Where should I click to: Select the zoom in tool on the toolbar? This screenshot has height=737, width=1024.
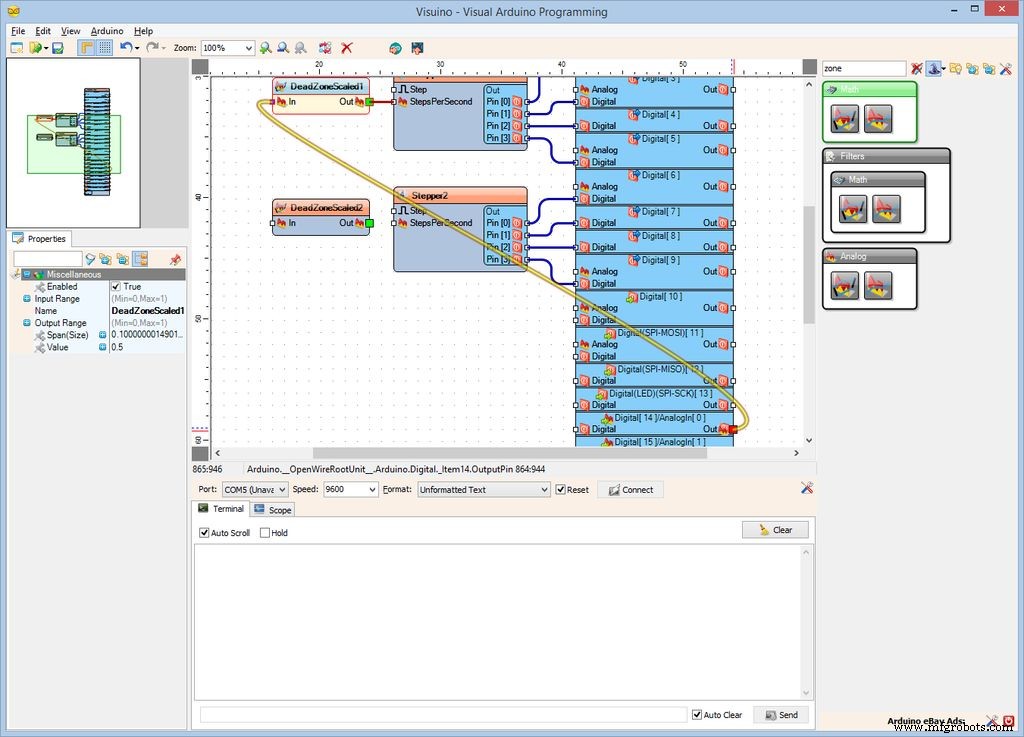pos(265,47)
